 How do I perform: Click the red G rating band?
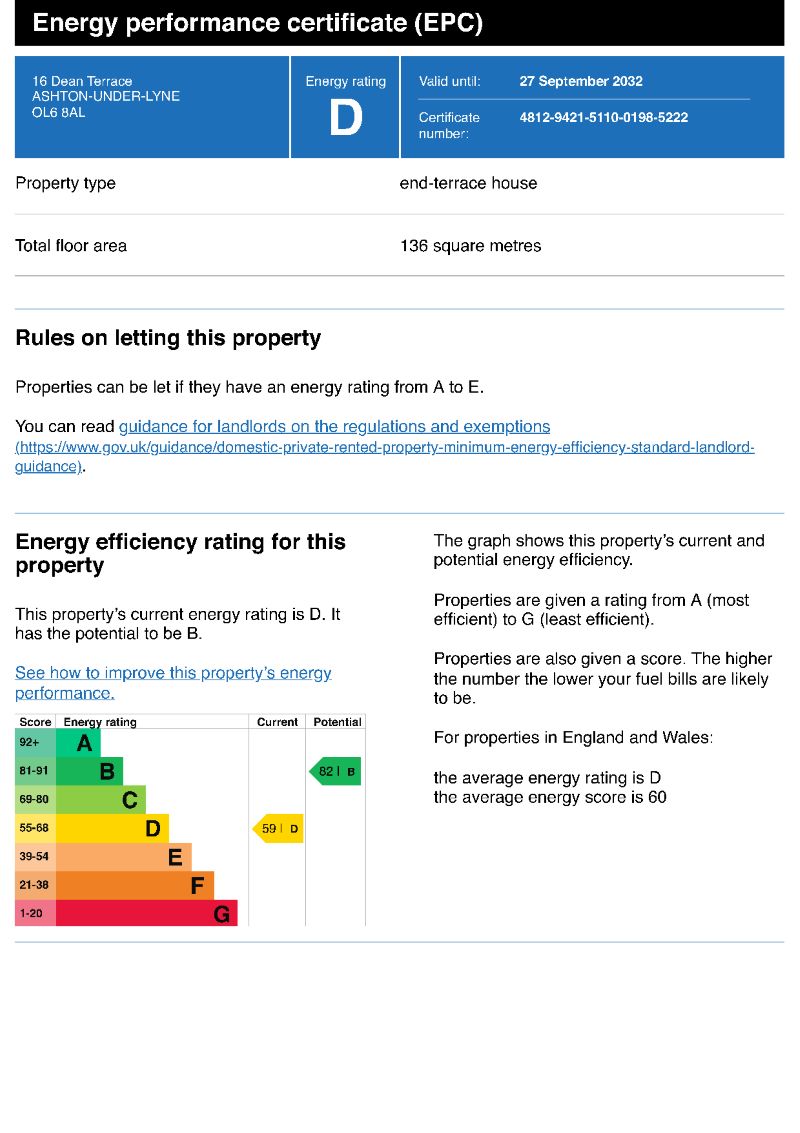(x=146, y=913)
